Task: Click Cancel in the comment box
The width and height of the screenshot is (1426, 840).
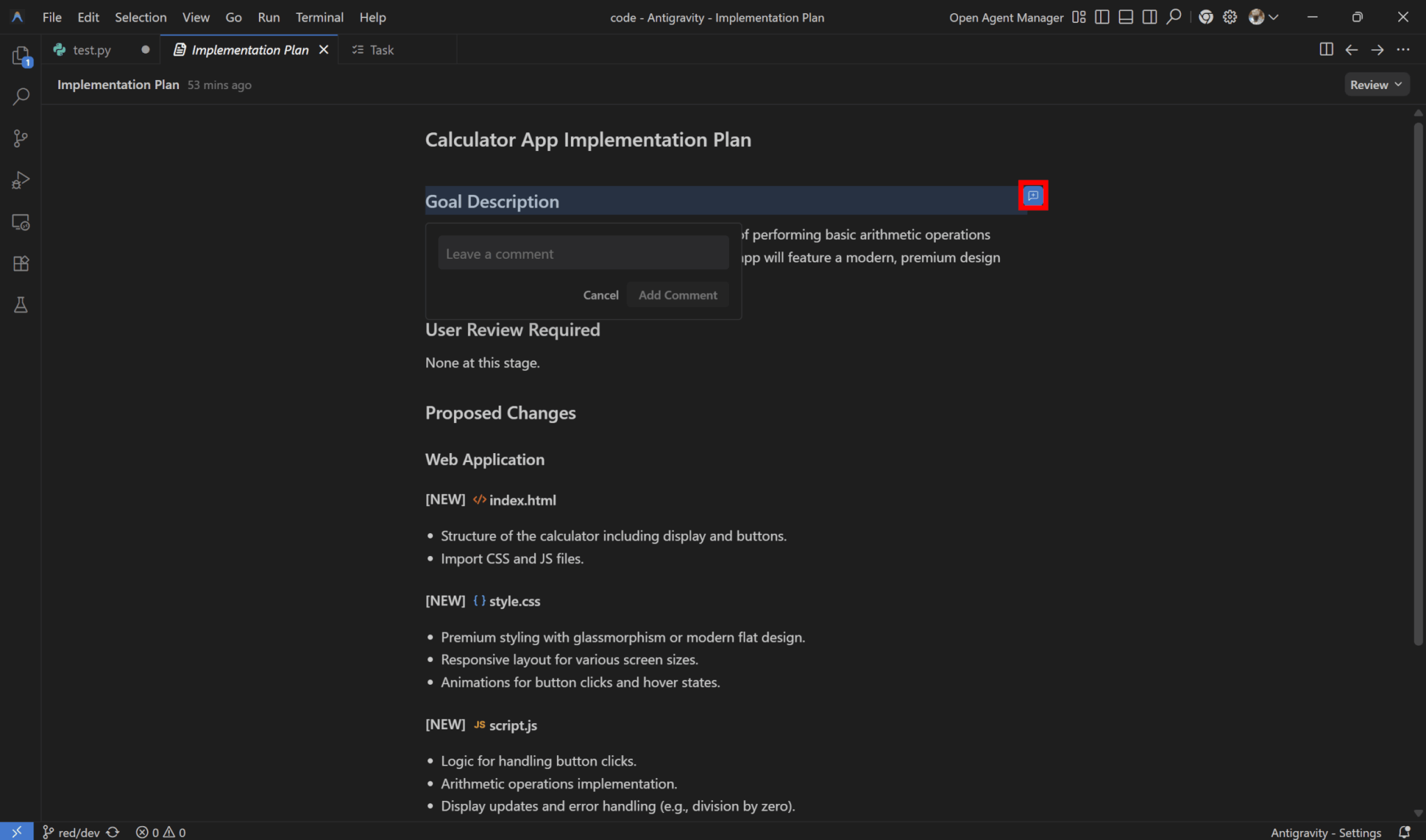Action: tap(600, 295)
